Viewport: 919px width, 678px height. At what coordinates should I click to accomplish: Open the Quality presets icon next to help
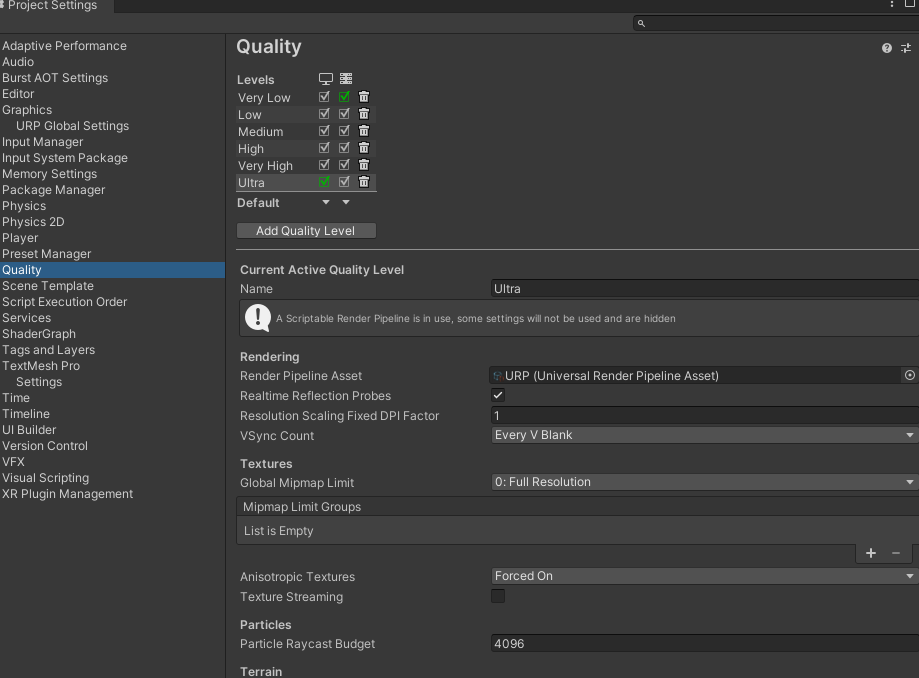[x=906, y=47]
